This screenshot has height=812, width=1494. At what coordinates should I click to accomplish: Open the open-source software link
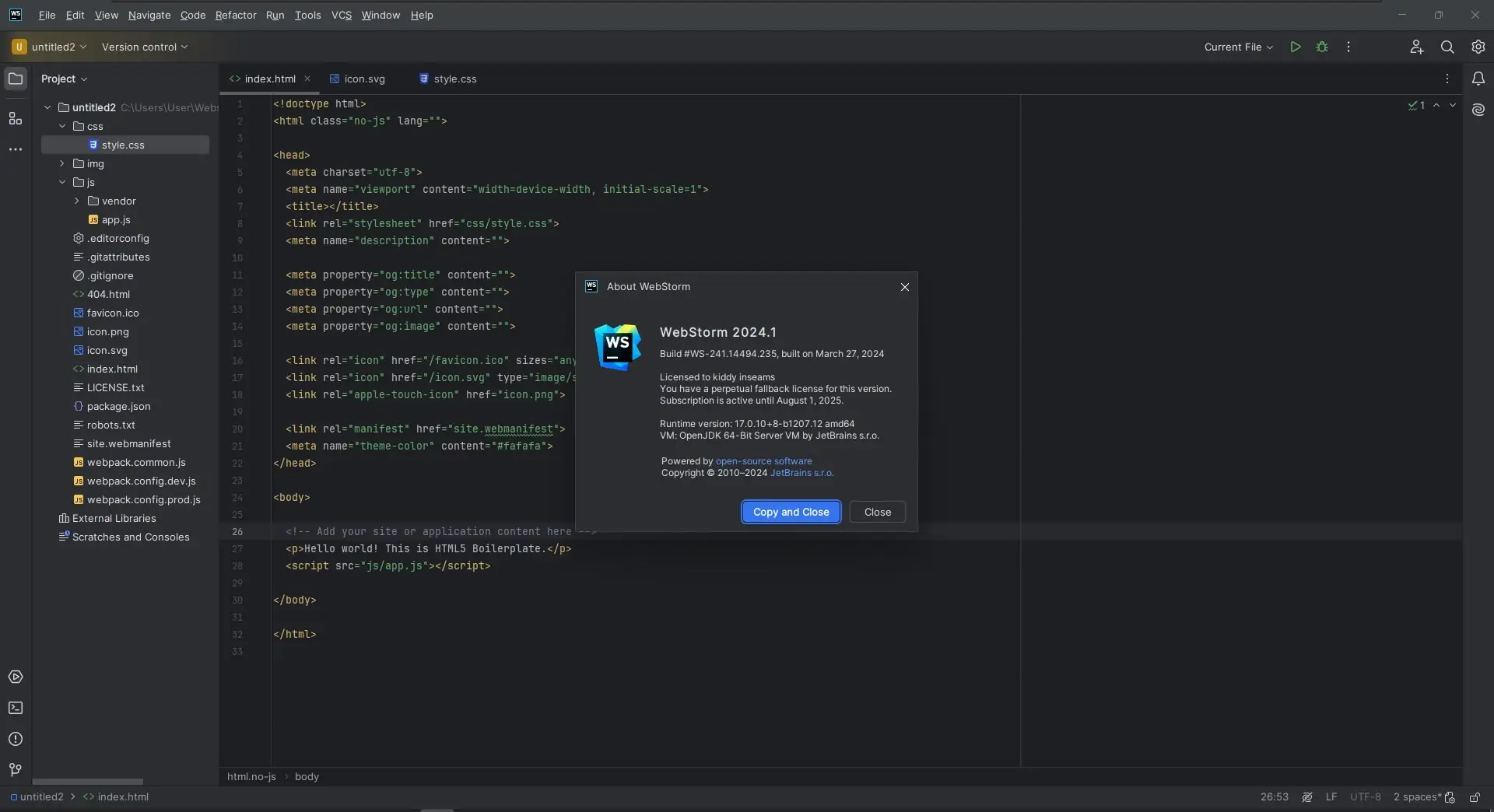(x=763, y=461)
